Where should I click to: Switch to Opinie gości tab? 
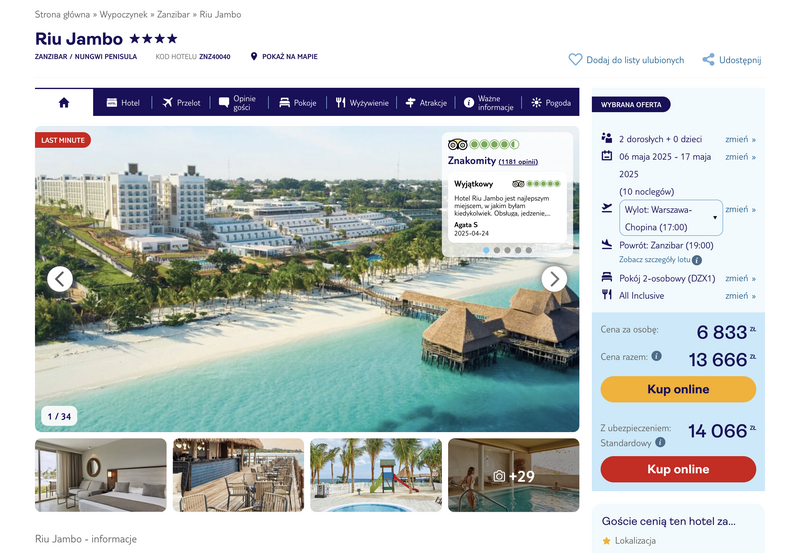[x=237, y=103]
